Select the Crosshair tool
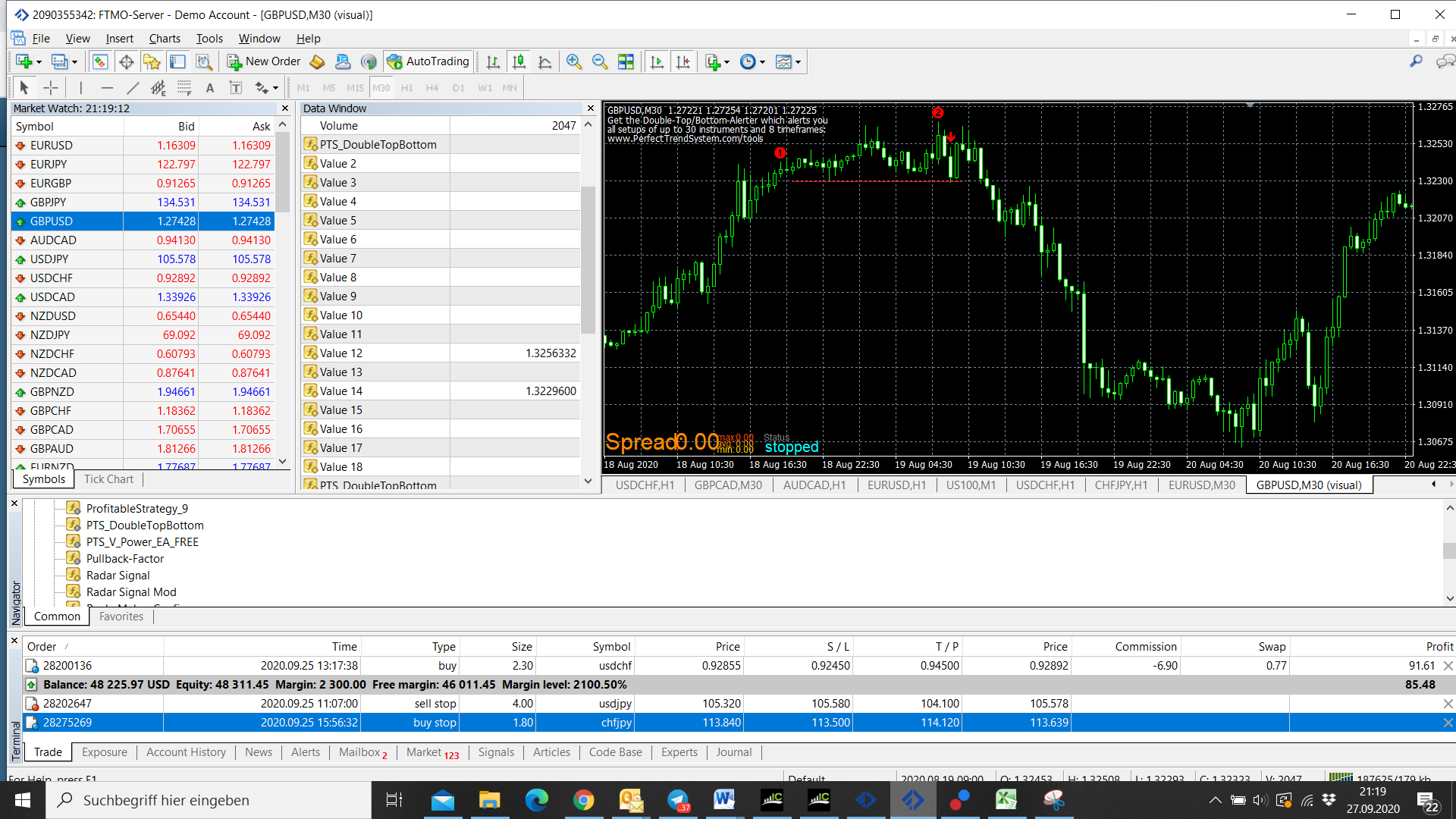 [x=50, y=88]
